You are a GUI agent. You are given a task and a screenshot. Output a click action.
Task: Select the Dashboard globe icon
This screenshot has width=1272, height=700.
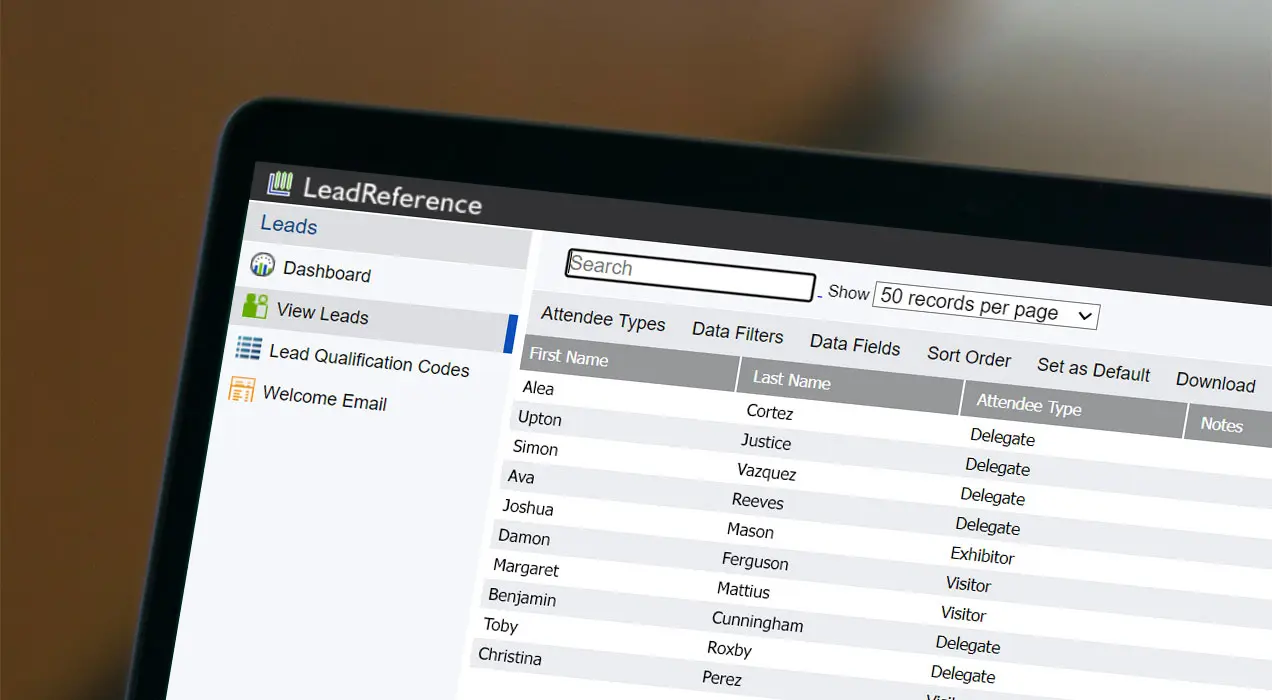point(260,266)
